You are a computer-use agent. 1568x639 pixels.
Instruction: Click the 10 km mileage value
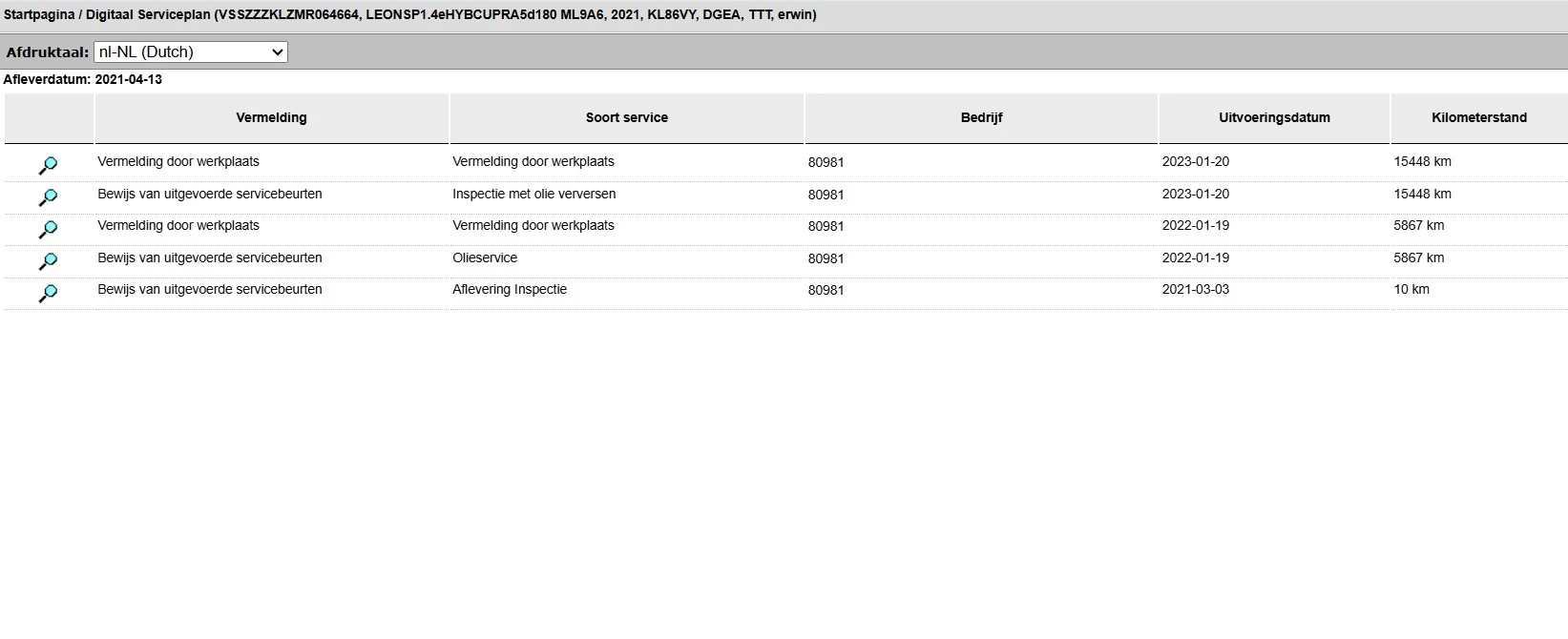[x=1411, y=290]
